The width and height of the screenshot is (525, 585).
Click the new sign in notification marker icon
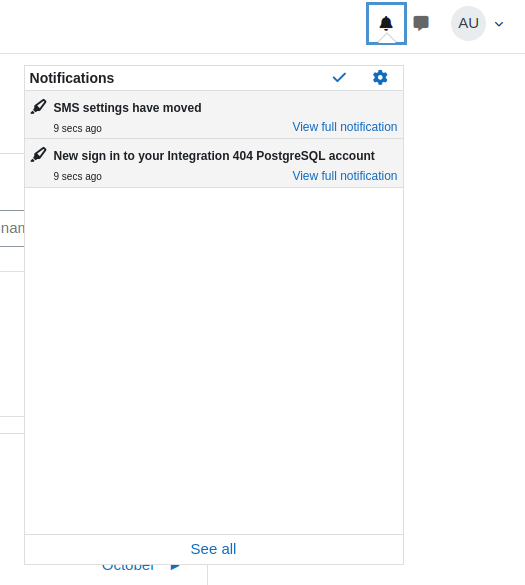click(38, 155)
